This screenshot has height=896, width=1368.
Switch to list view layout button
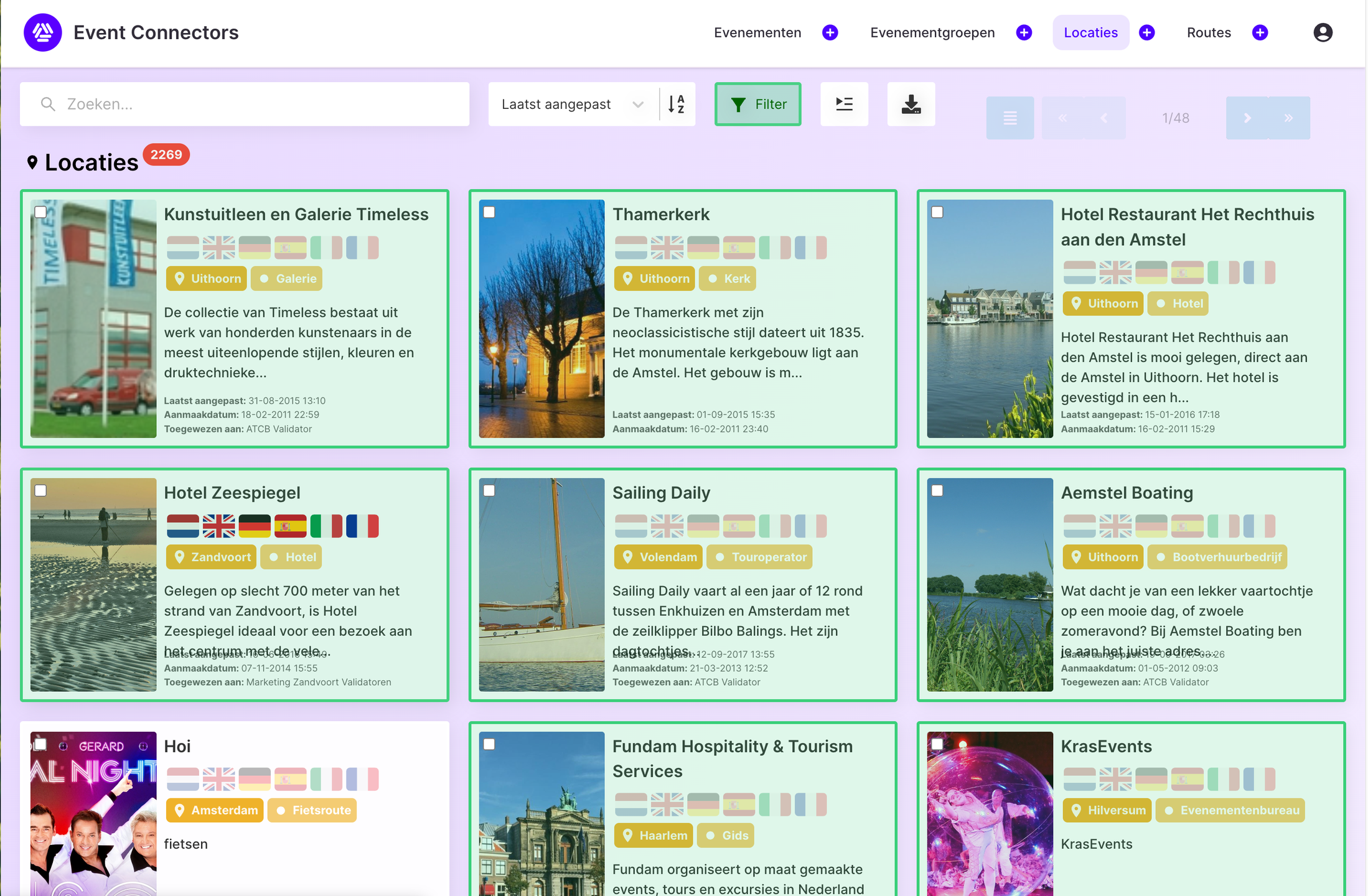point(1010,118)
